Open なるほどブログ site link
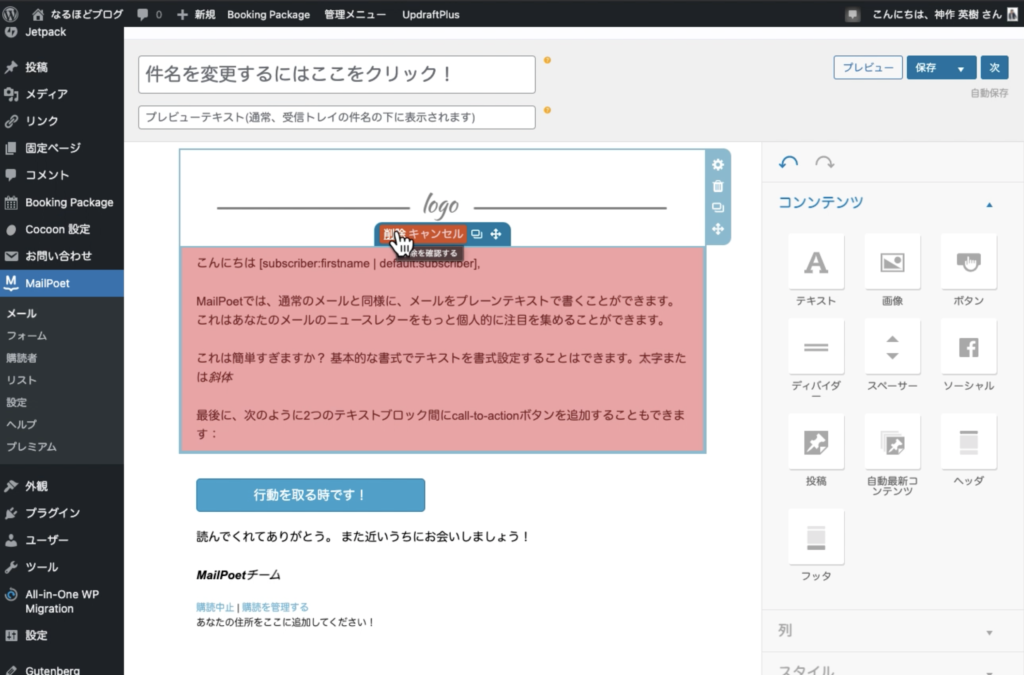Screen dimensions: 1024x675 (x=78, y=14)
